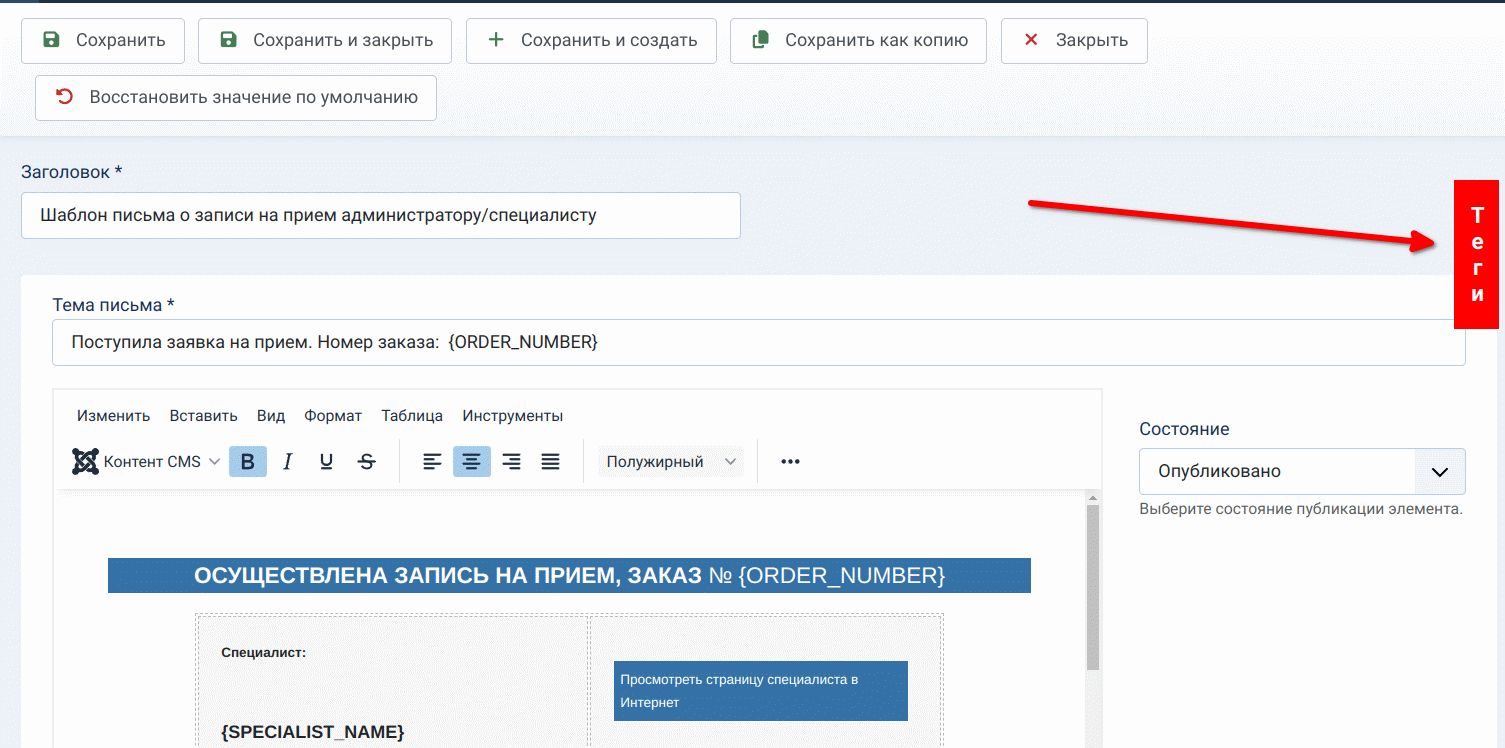This screenshot has width=1505, height=748.
Task: Open the Состояние dropdown set to Опубликовано
Action: 1301,471
